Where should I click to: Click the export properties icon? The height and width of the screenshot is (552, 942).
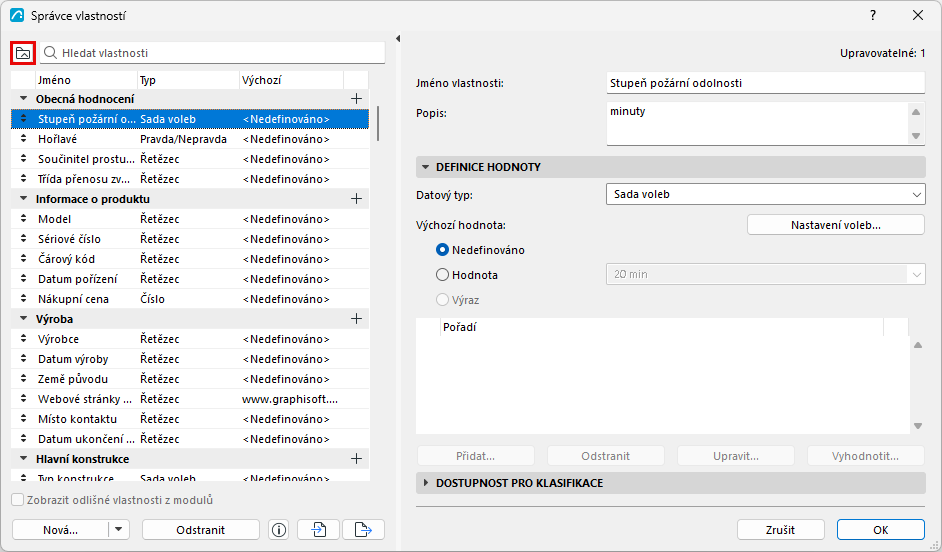(363, 530)
